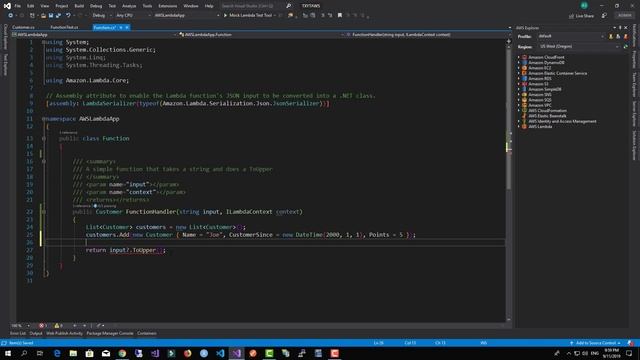This screenshot has width=640, height=360.
Task: Click the Search Visual Studio input box
Action: coord(252,6)
